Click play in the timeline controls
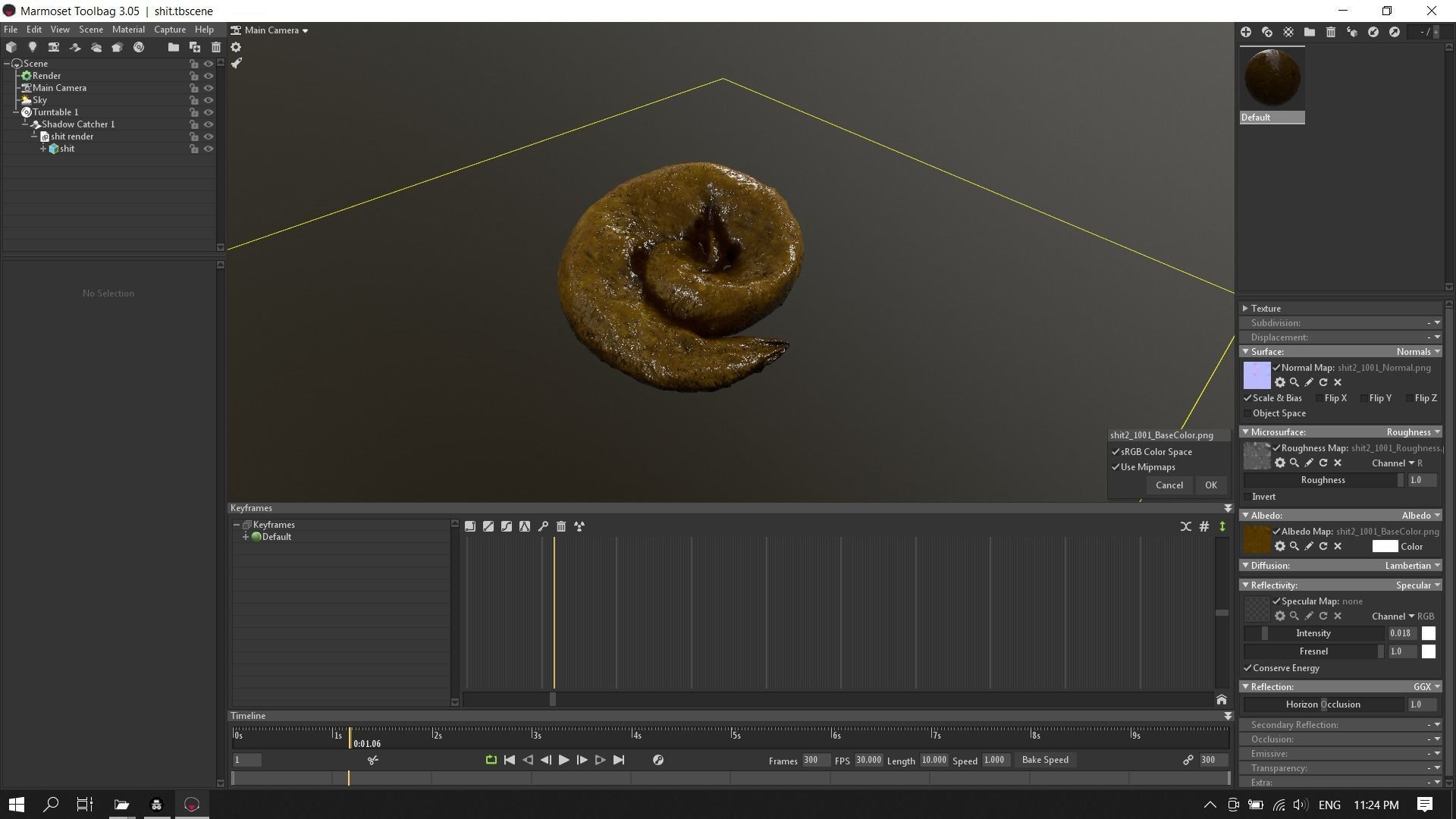 click(x=563, y=760)
